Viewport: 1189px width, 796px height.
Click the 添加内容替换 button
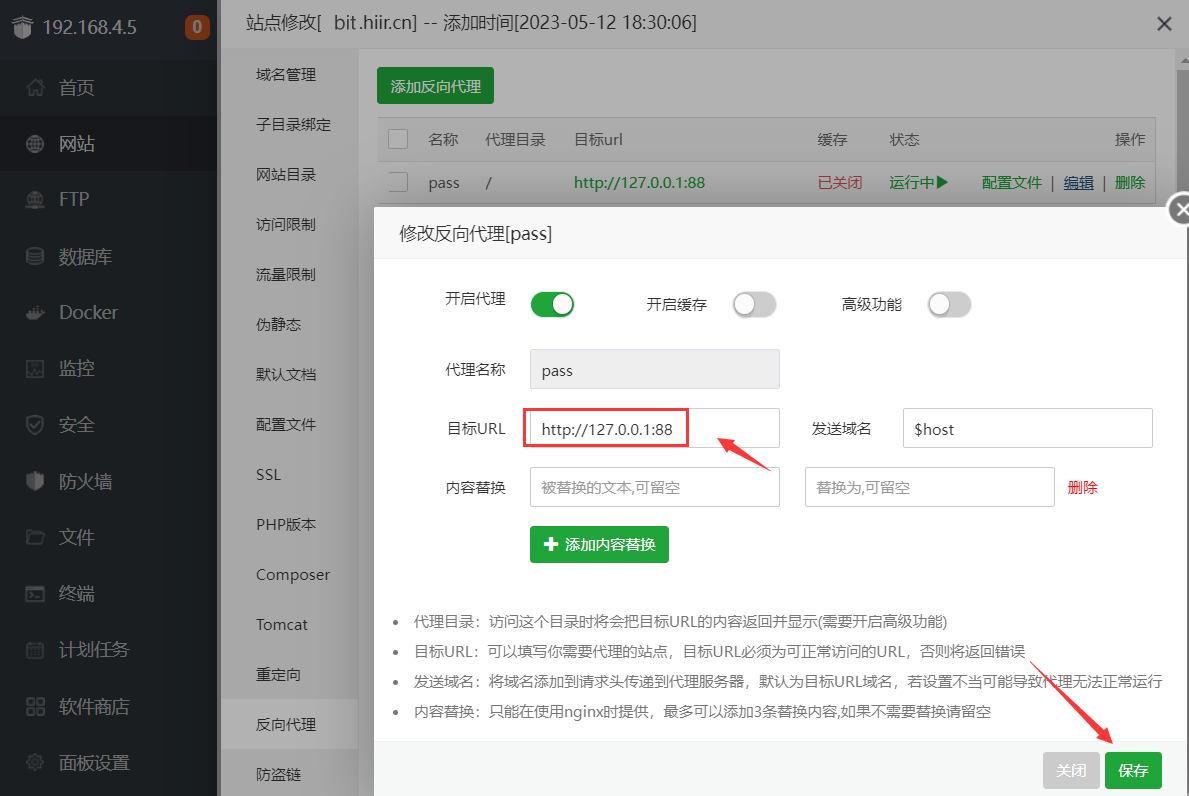[599, 545]
